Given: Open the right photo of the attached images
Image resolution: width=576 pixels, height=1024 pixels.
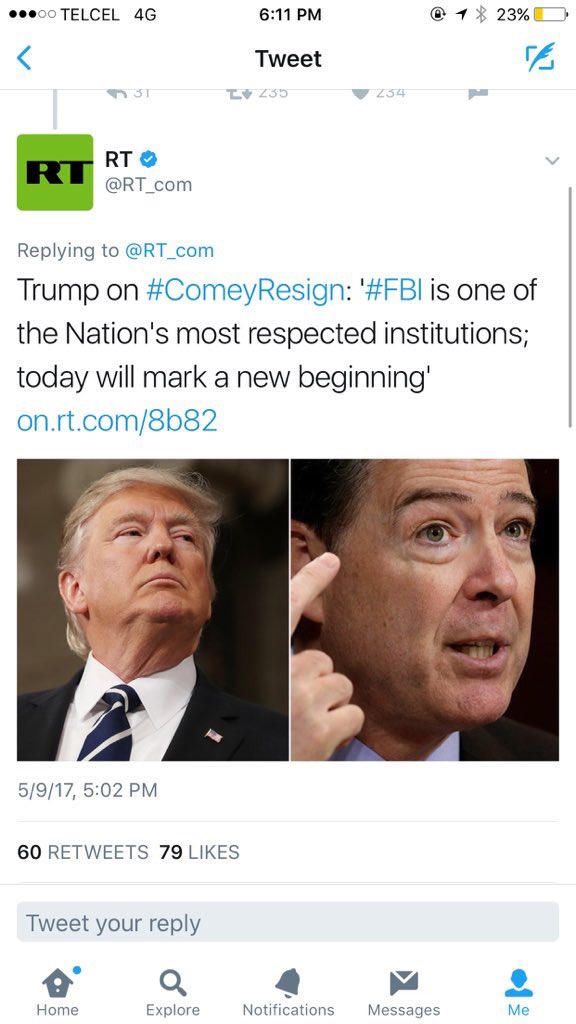Looking at the screenshot, I should click(x=425, y=610).
